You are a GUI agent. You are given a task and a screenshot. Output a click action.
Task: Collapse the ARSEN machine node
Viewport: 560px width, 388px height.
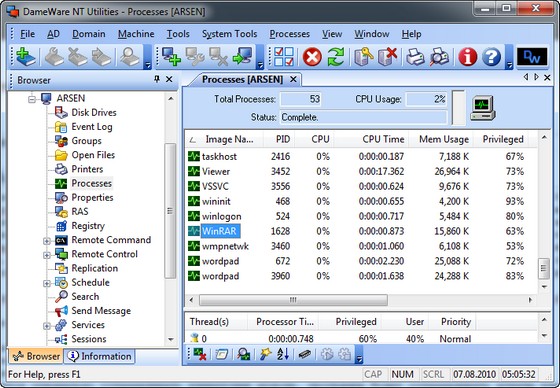32,99
